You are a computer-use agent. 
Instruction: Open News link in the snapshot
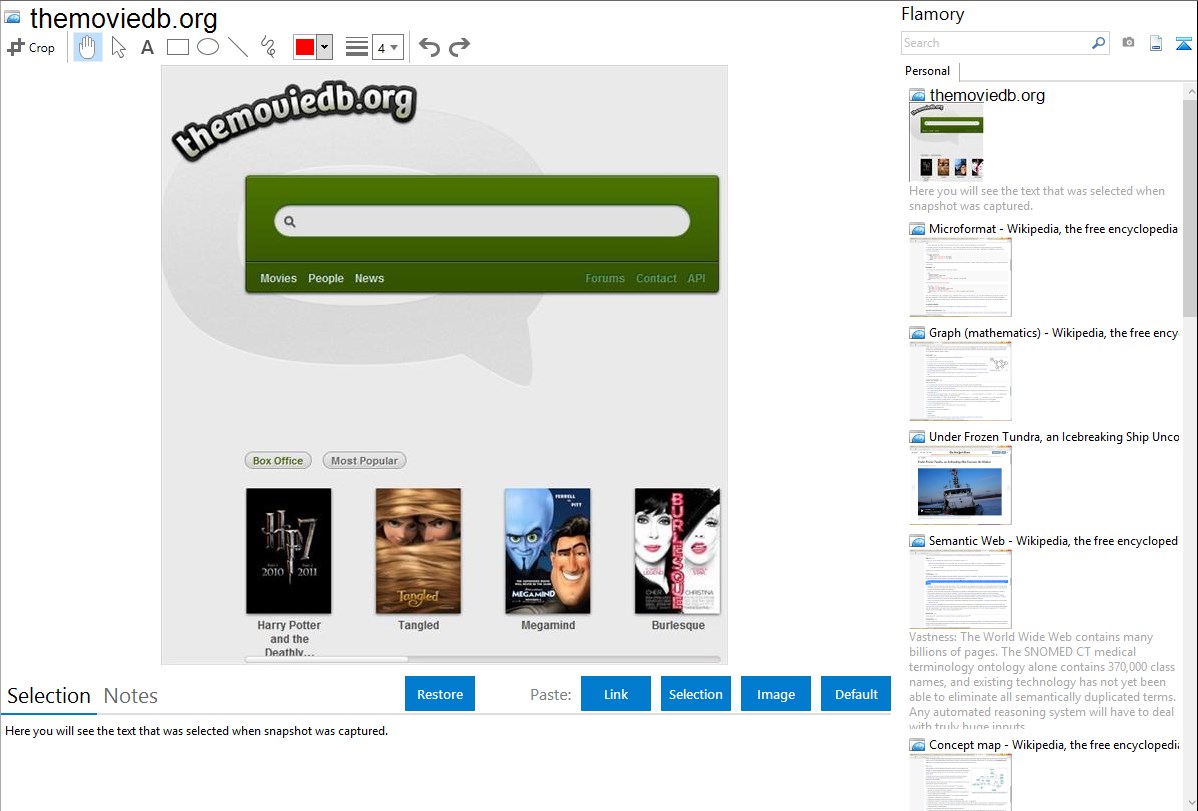369,278
